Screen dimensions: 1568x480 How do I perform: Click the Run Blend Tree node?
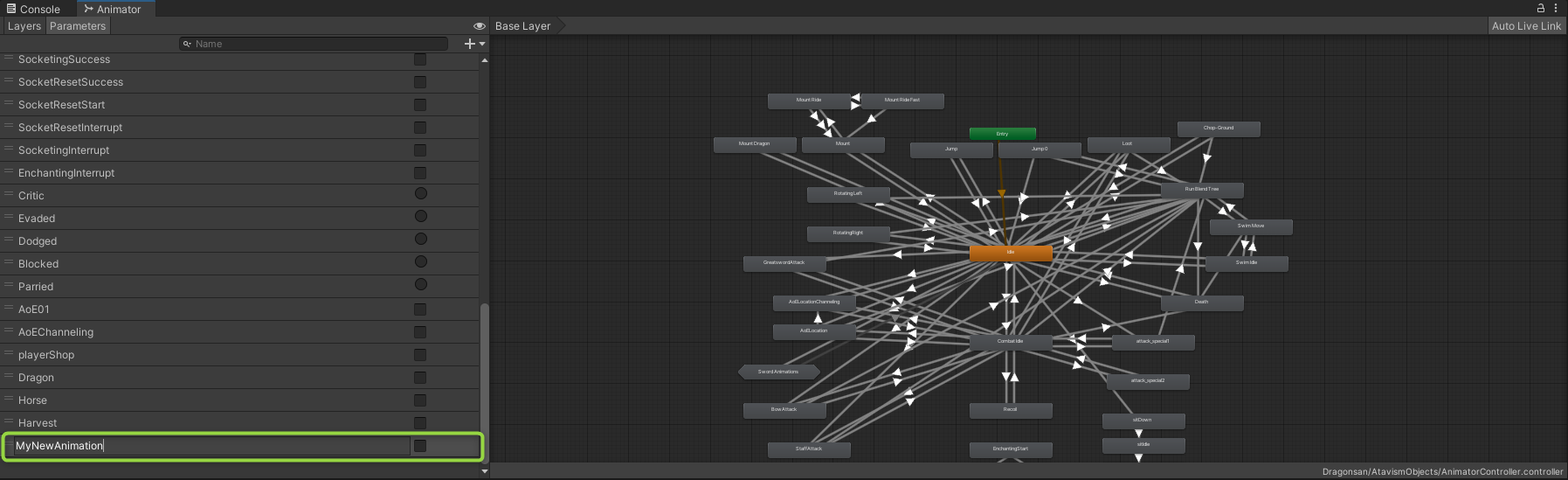(1201, 190)
